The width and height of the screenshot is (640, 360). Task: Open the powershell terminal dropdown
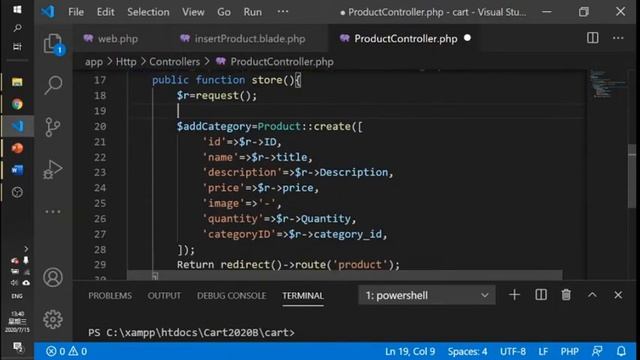coord(427,295)
